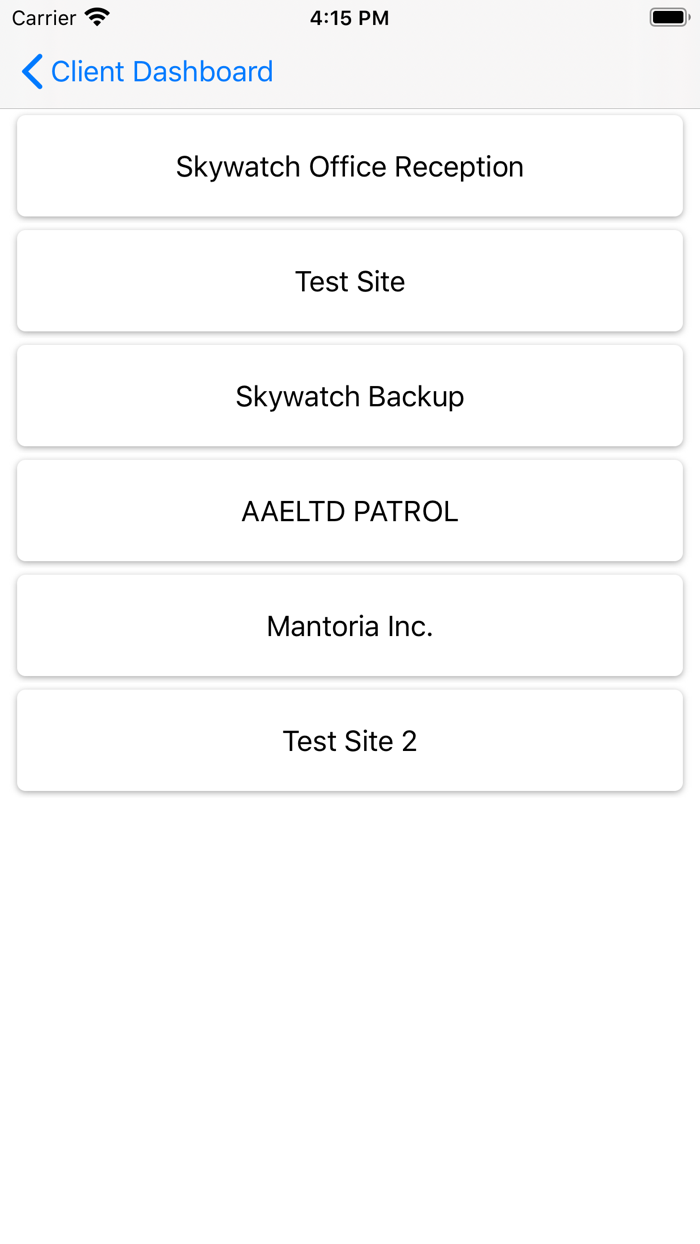Image resolution: width=700 pixels, height=1244 pixels.
Task: Tap the 4:15 PM clock display
Action: [349, 16]
